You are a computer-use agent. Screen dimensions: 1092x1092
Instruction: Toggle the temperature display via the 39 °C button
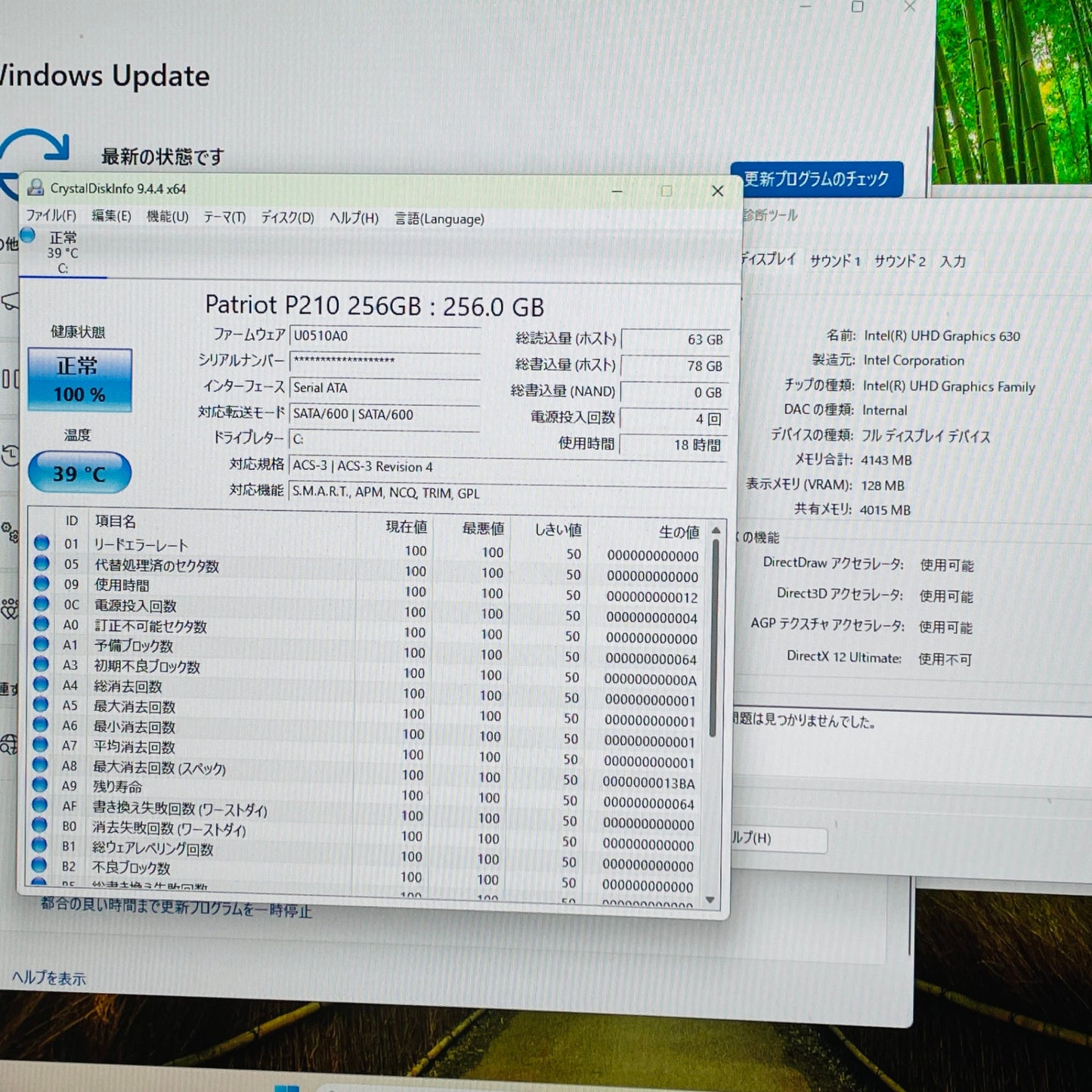click(x=79, y=473)
